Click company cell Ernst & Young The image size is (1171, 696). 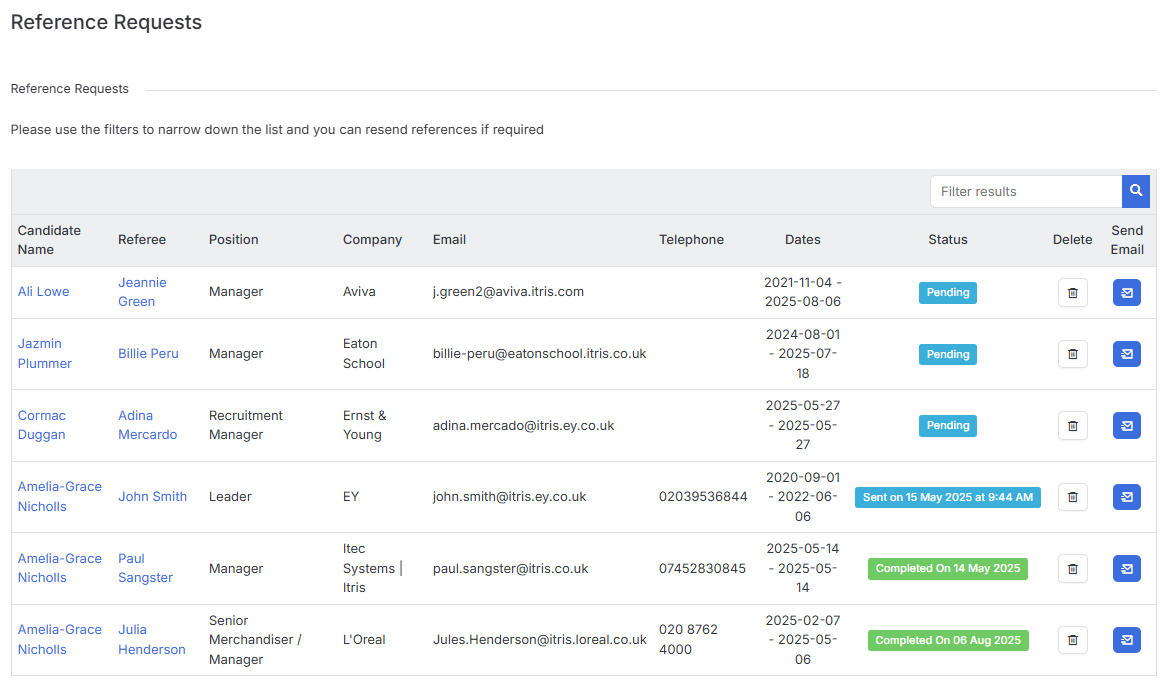[364, 425]
